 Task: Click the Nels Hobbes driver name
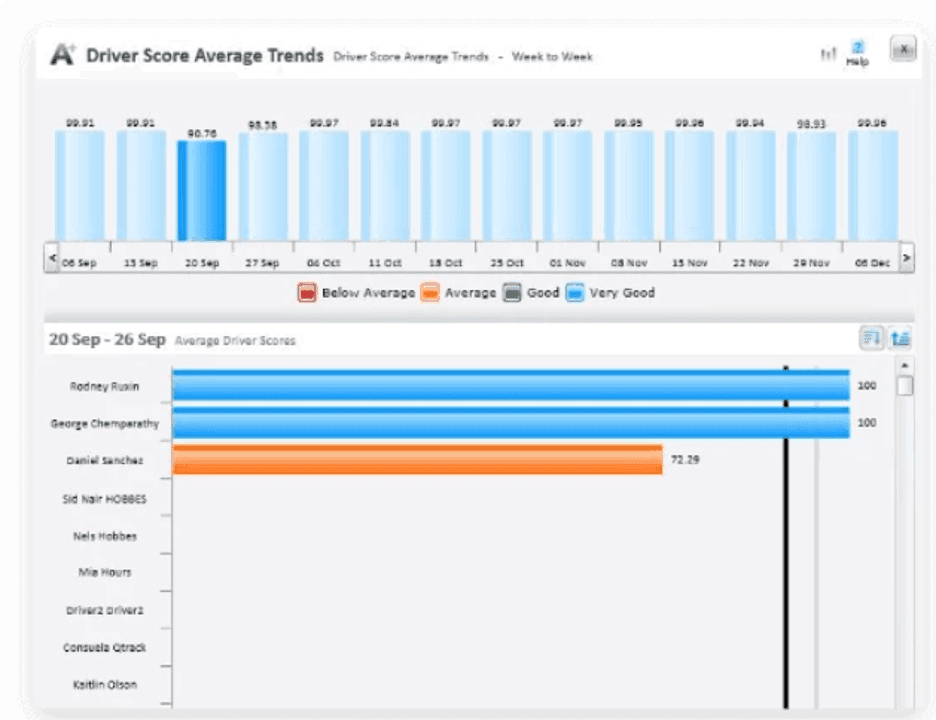point(104,535)
